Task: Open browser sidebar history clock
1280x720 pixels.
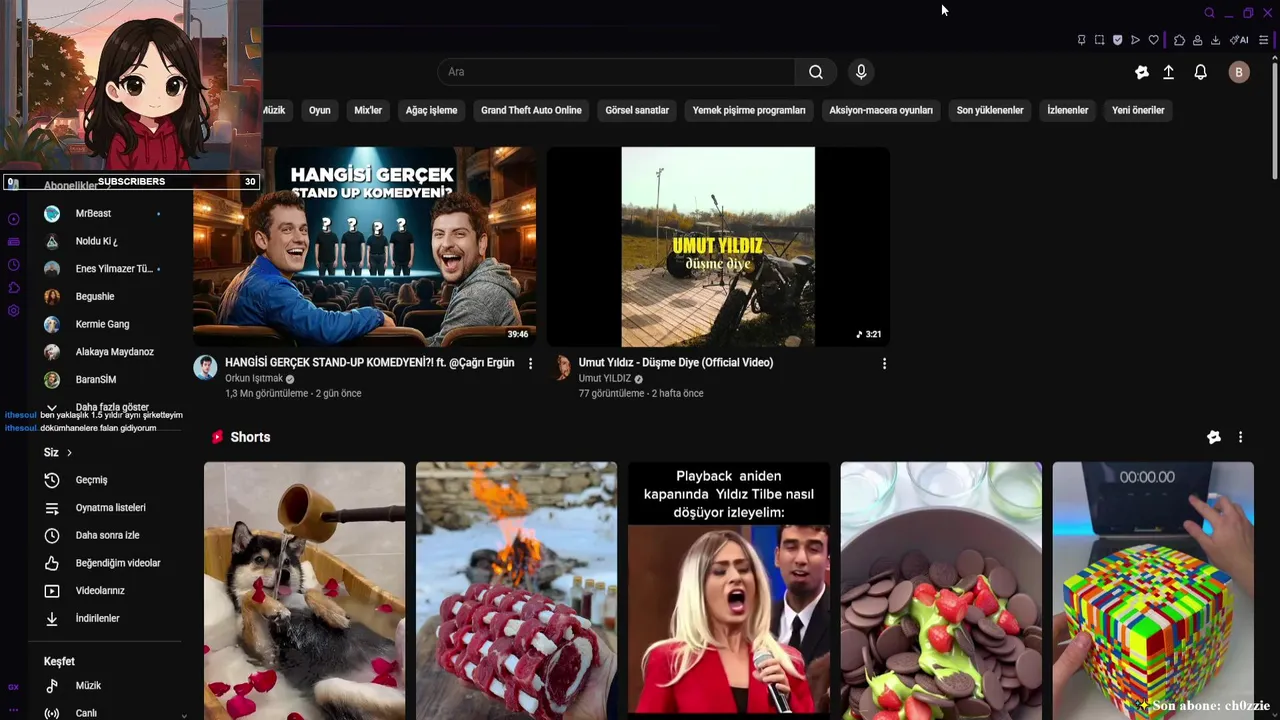Action: 13,265
